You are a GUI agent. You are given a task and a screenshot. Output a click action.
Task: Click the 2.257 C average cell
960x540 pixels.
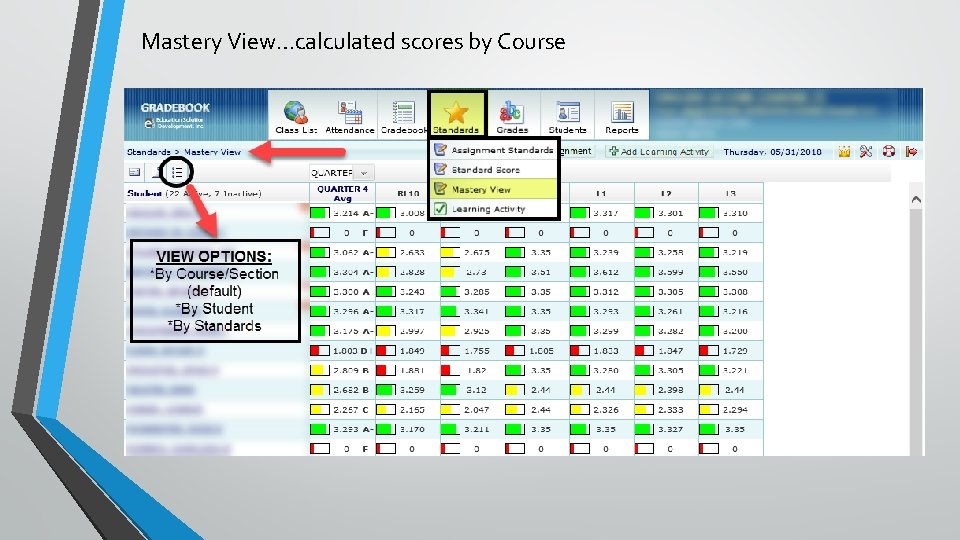[342, 410]
